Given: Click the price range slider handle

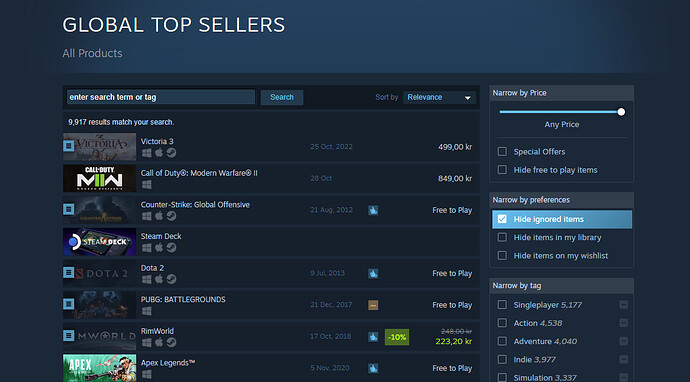Looking at the screenshot, I should coord(621,112).
